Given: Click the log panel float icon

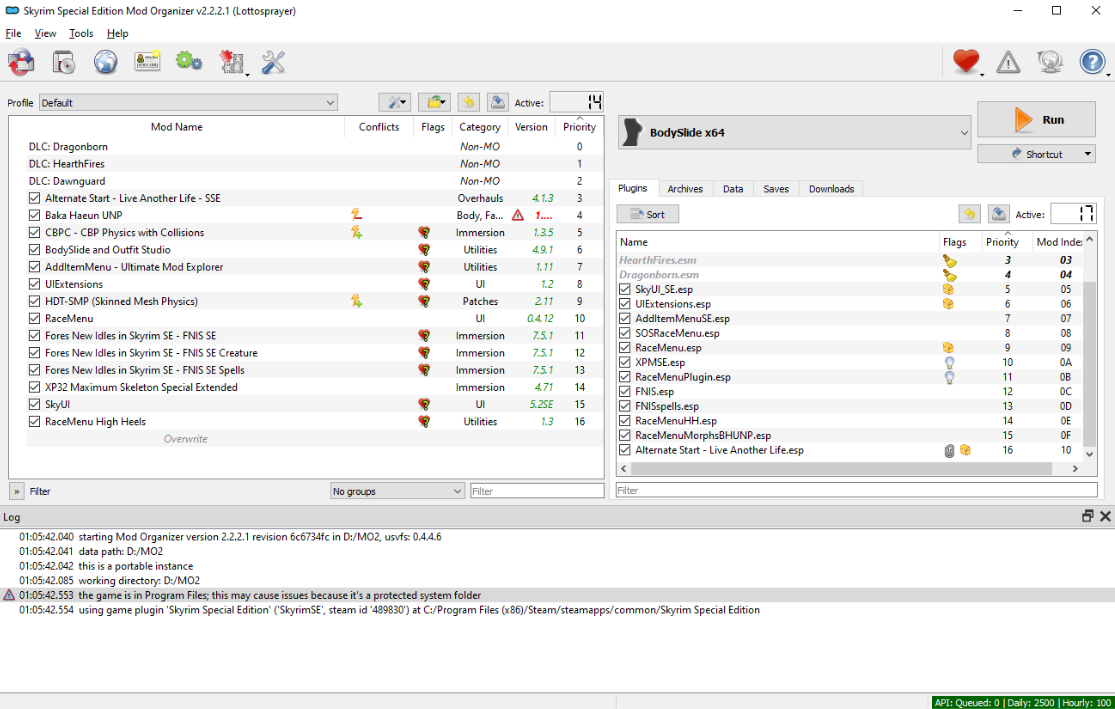Looking at the screenshot, I should 1087,517.
